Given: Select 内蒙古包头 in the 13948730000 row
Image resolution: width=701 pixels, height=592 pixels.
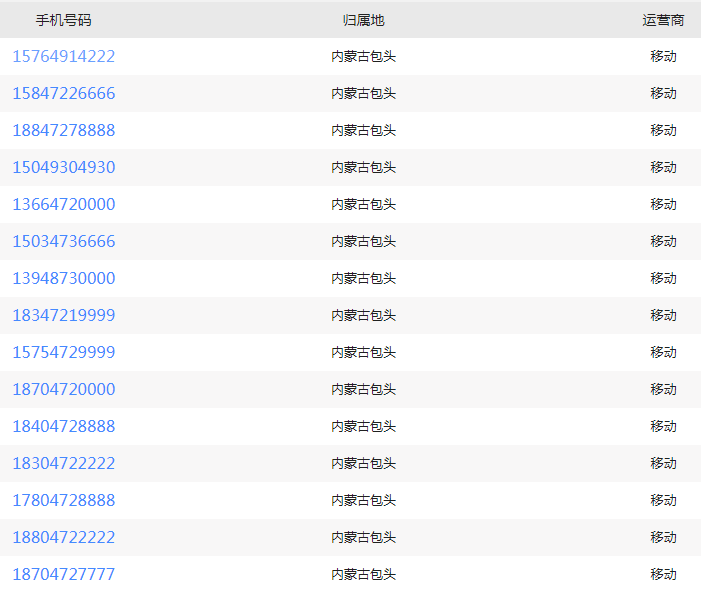Looking at the screenshot, I should [363, 279].
